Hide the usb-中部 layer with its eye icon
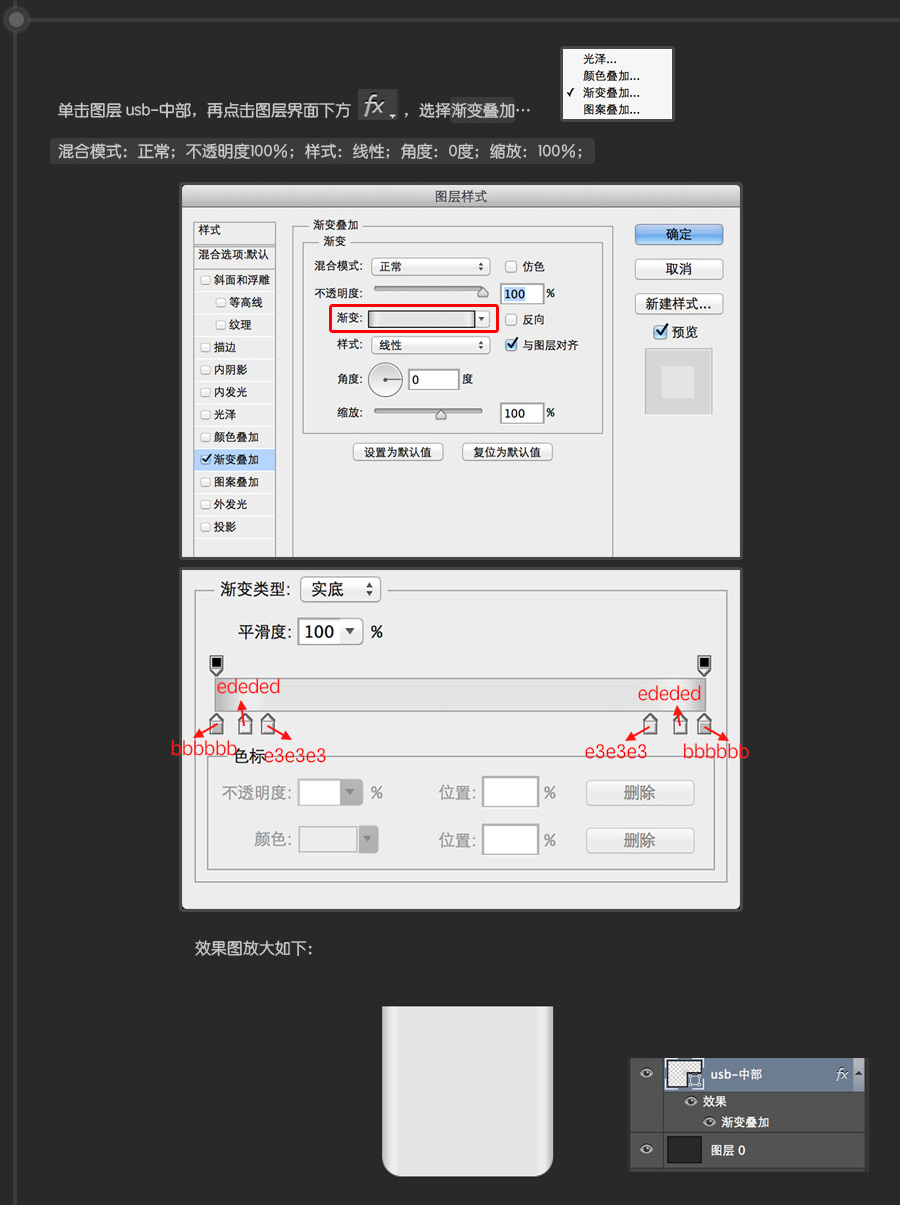This screenshot has height=1205, width=900. pyautogui.click(x=646, y=1074)
